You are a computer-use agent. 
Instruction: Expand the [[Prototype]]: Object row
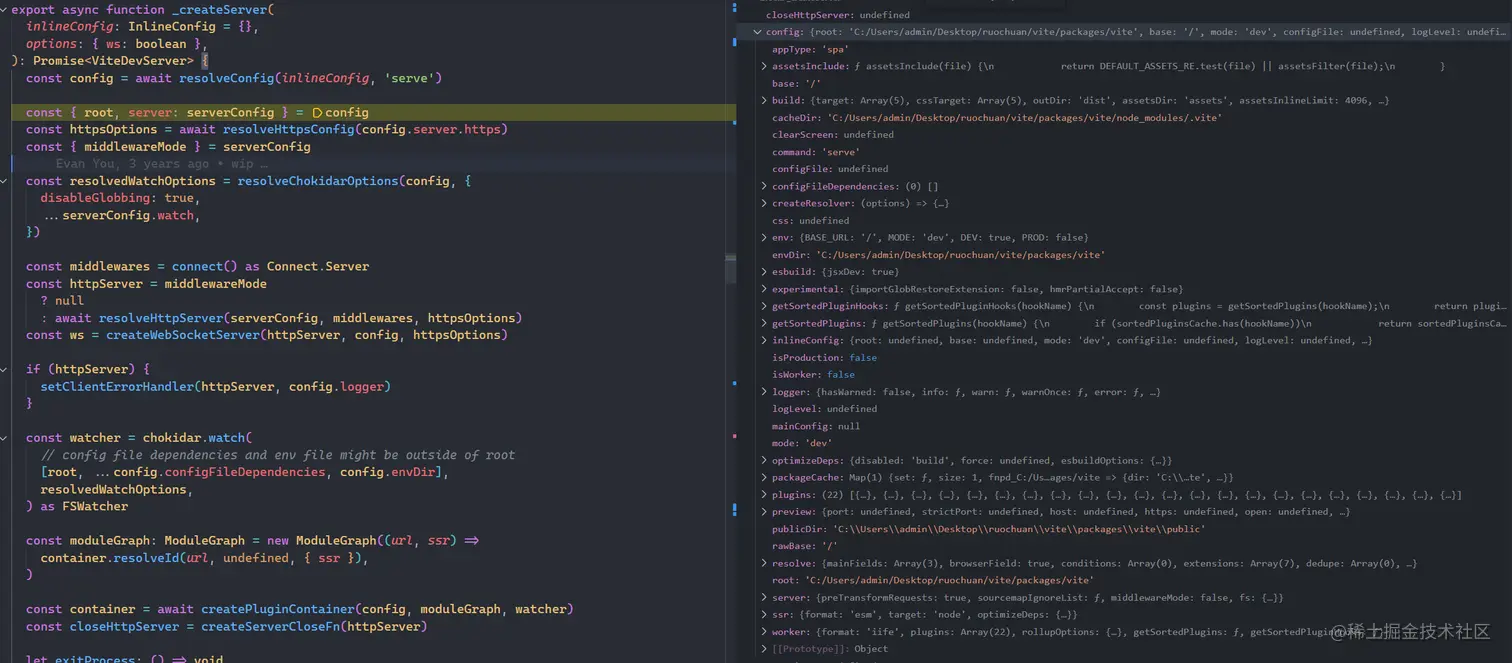(764, 649)
